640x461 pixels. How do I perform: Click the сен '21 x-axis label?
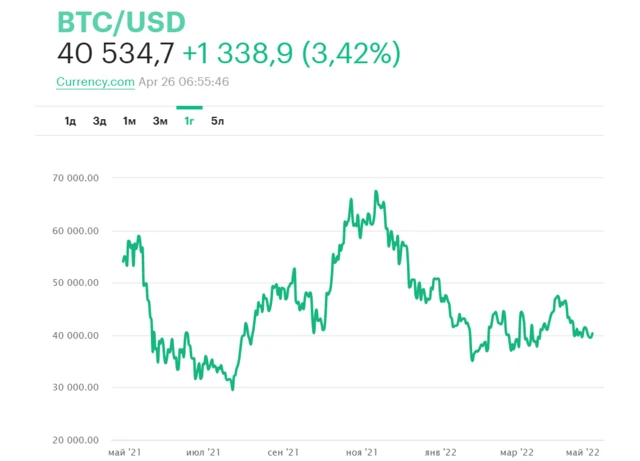point(283,452)
